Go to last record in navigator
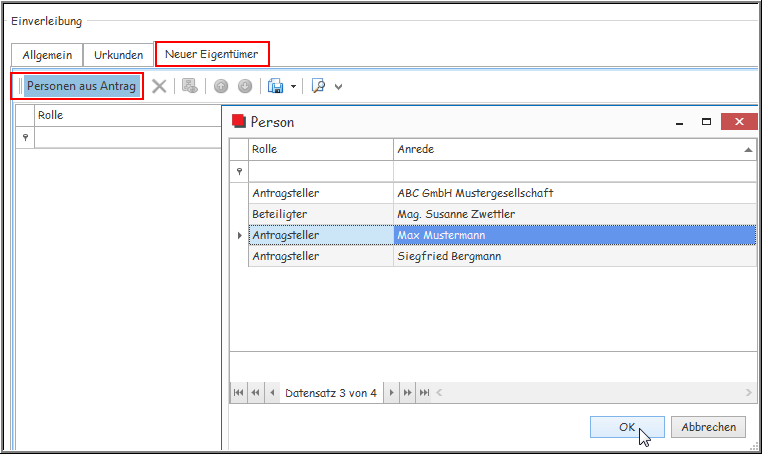The width and height of the screenshot is (762, 454). coord(424,392)
